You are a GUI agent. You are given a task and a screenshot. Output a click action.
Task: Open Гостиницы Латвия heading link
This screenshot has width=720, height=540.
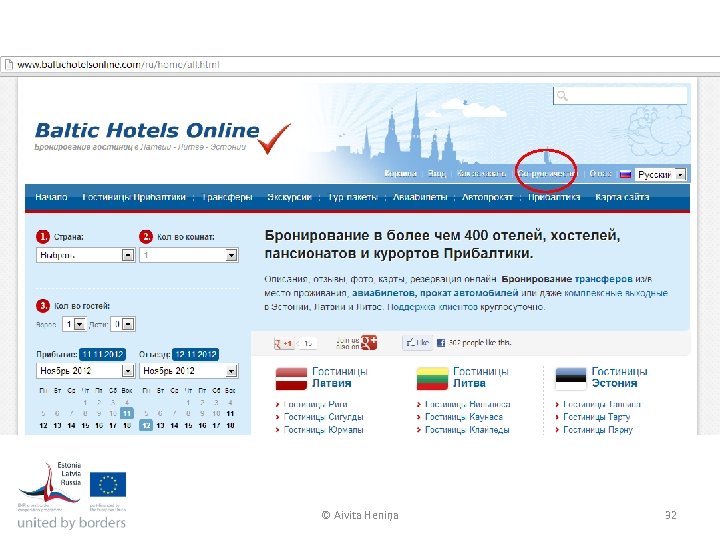[x=340, y=377]
